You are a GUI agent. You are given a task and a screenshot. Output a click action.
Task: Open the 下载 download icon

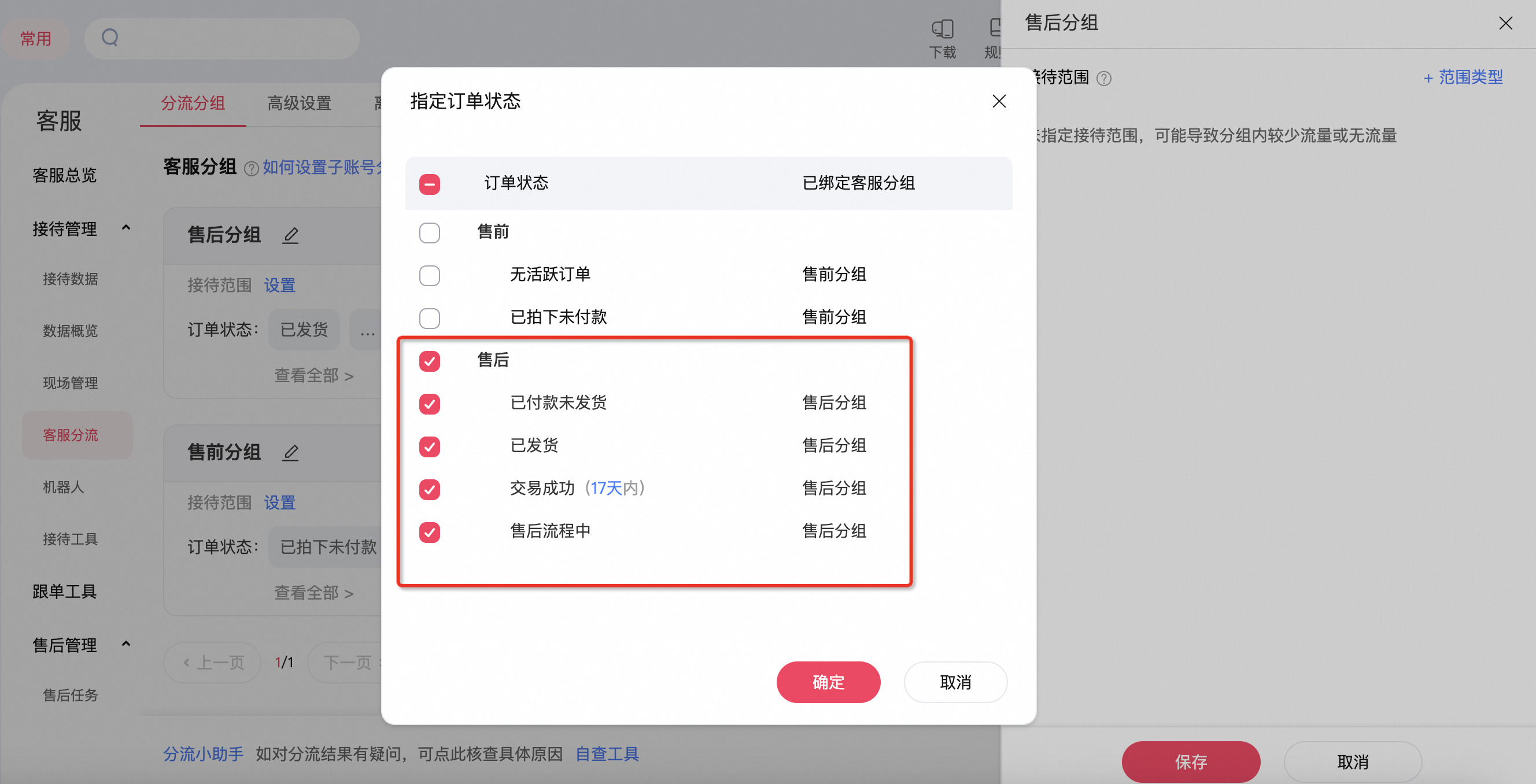pos(943,39)
